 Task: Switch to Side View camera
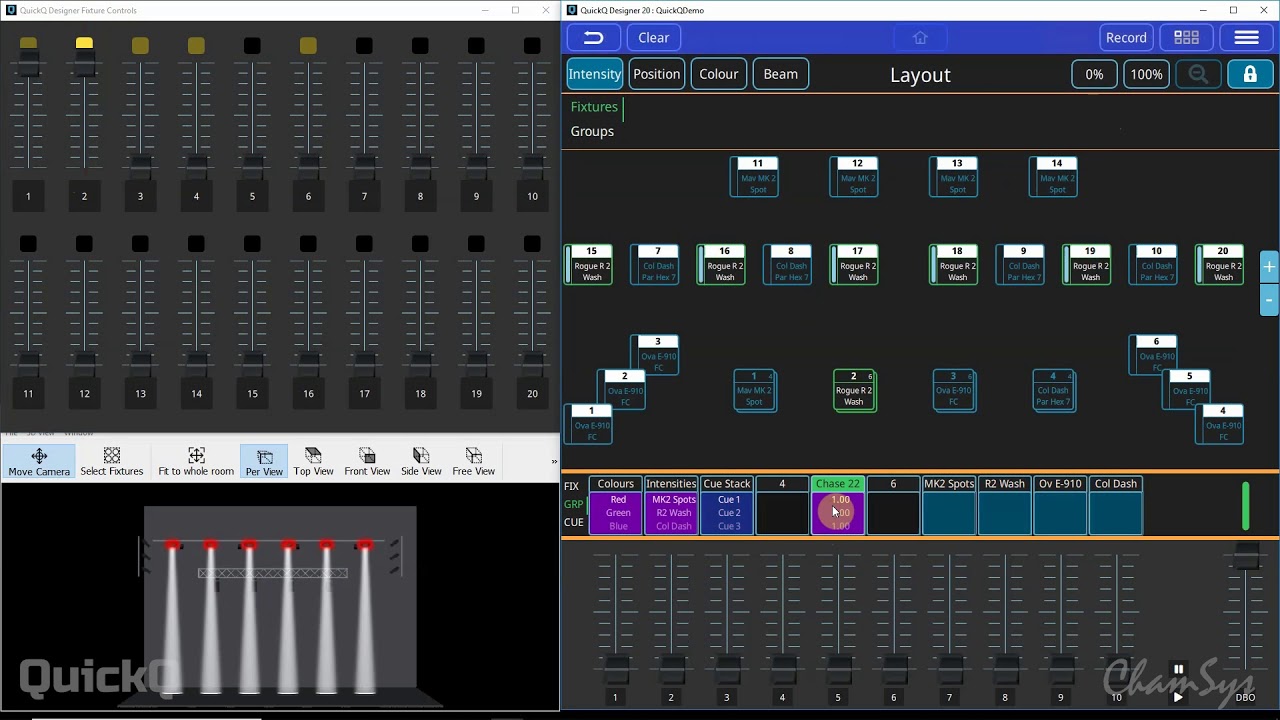(x=421, y=462)
